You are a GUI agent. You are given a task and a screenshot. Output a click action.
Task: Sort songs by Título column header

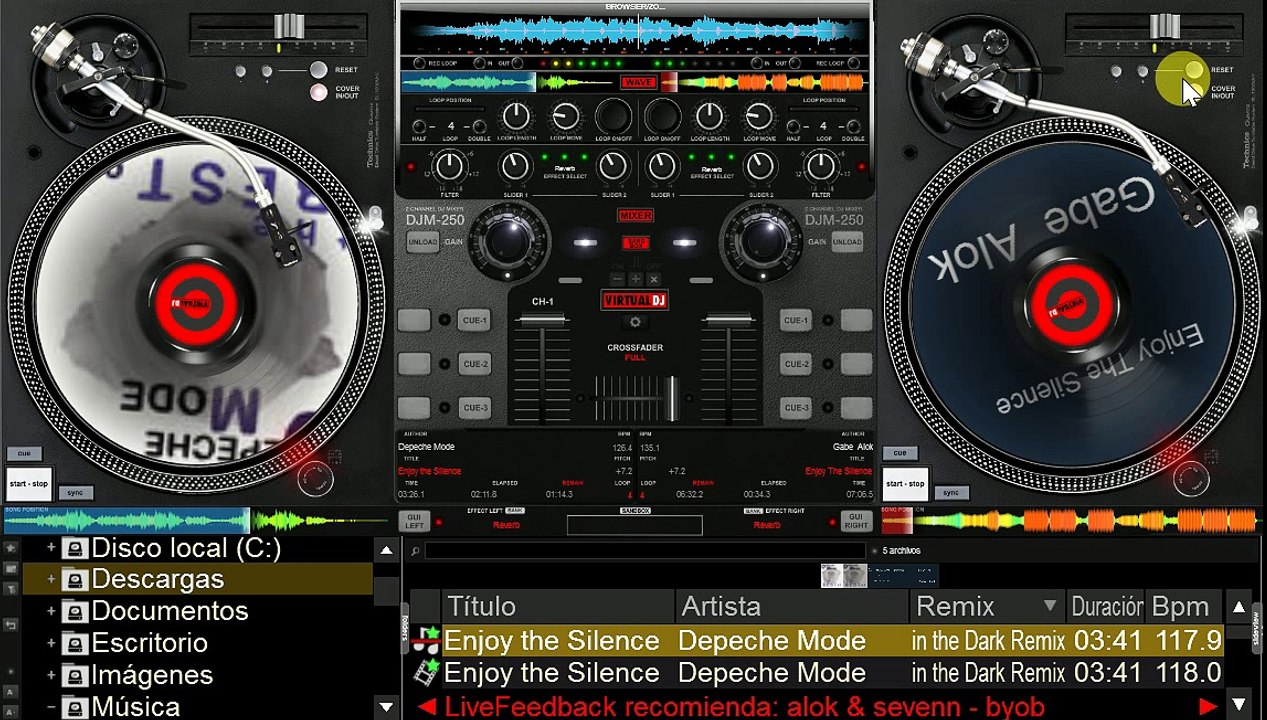(x=558, y=606)
